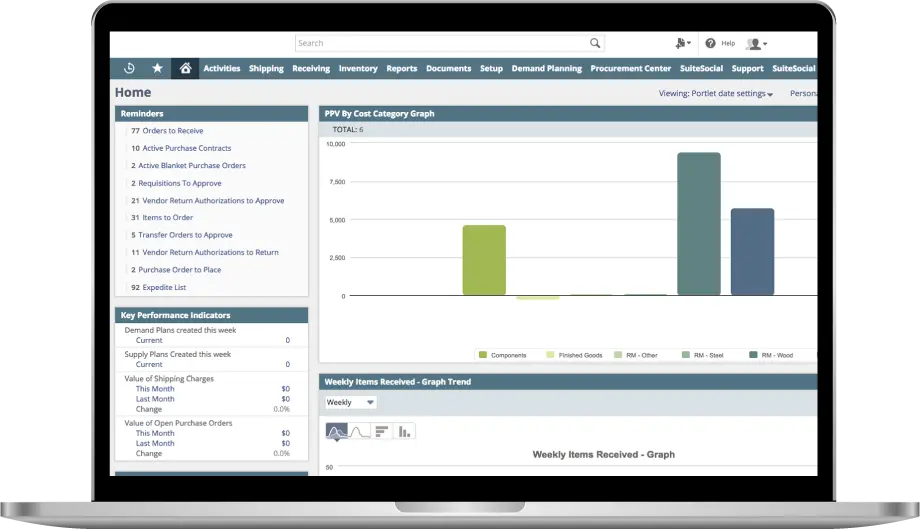Click the Key Performance Indicators portlet header

tap(211, 315)
